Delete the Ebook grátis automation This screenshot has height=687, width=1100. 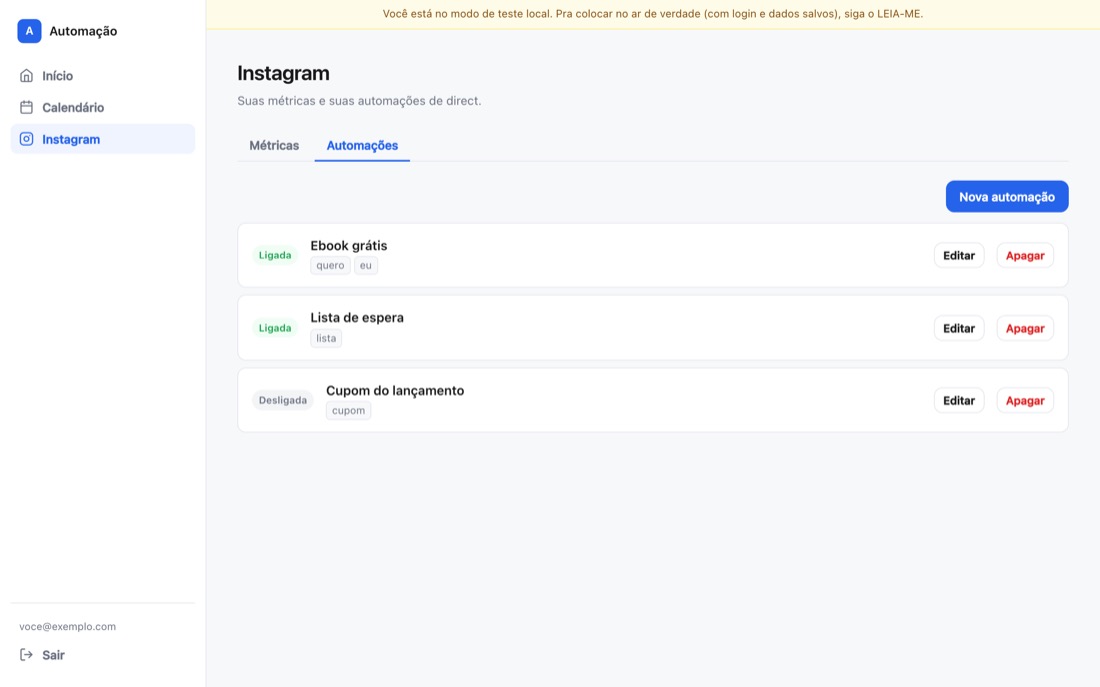click(1025, 255)
